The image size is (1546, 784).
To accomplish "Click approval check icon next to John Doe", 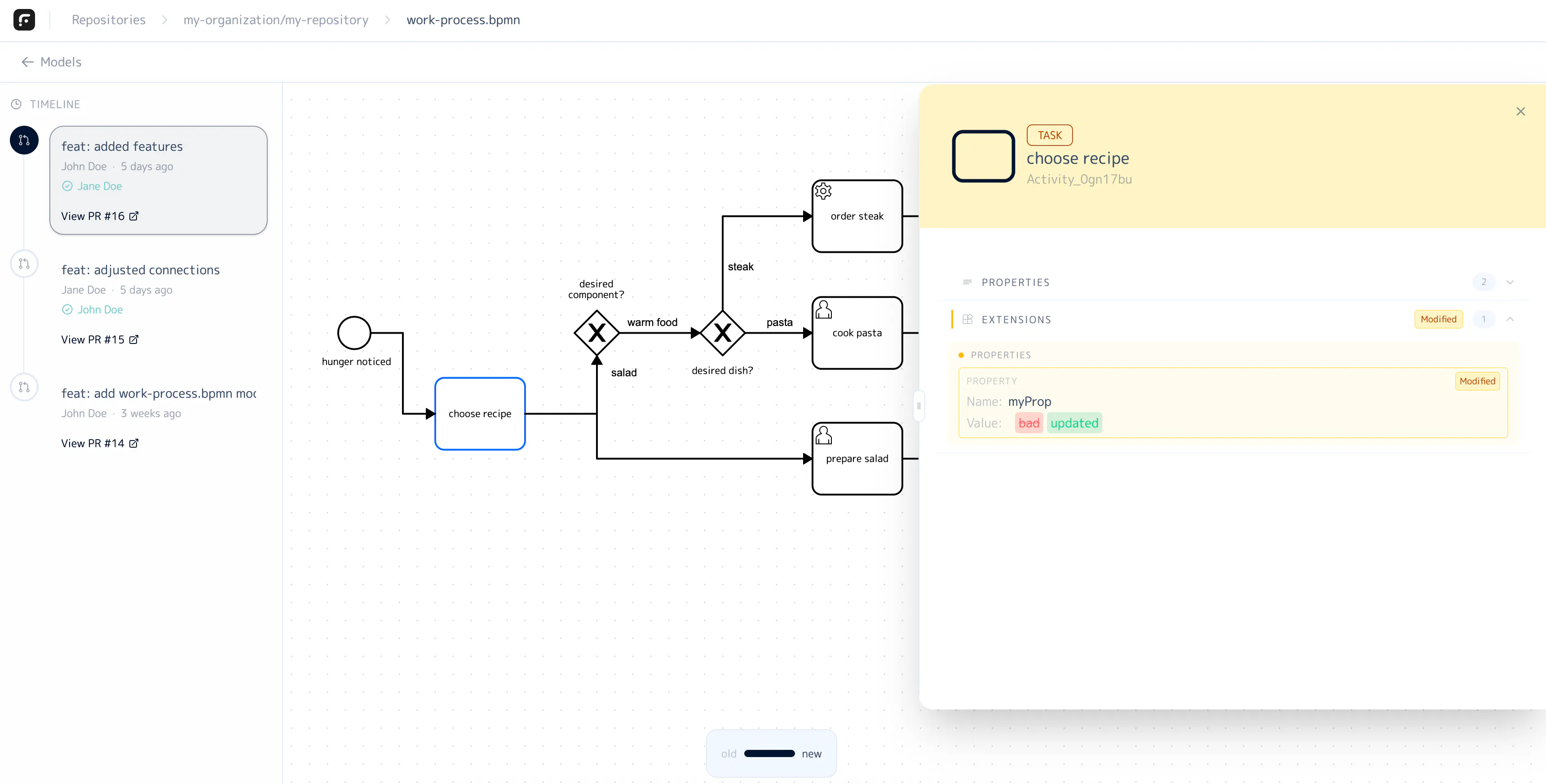I will click(x=67, y=310).
